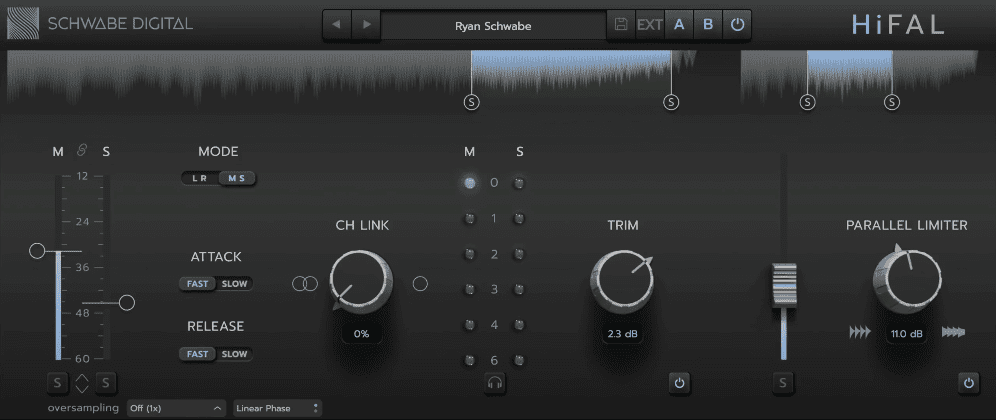Edit the 11.0 dB parallel limiter value

[906, 334]
